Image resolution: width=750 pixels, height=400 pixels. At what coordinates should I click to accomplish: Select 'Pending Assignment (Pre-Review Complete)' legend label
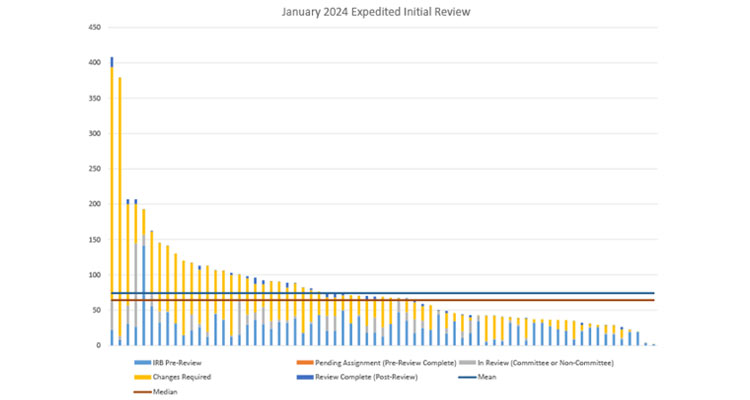click(x=389, y=362)
